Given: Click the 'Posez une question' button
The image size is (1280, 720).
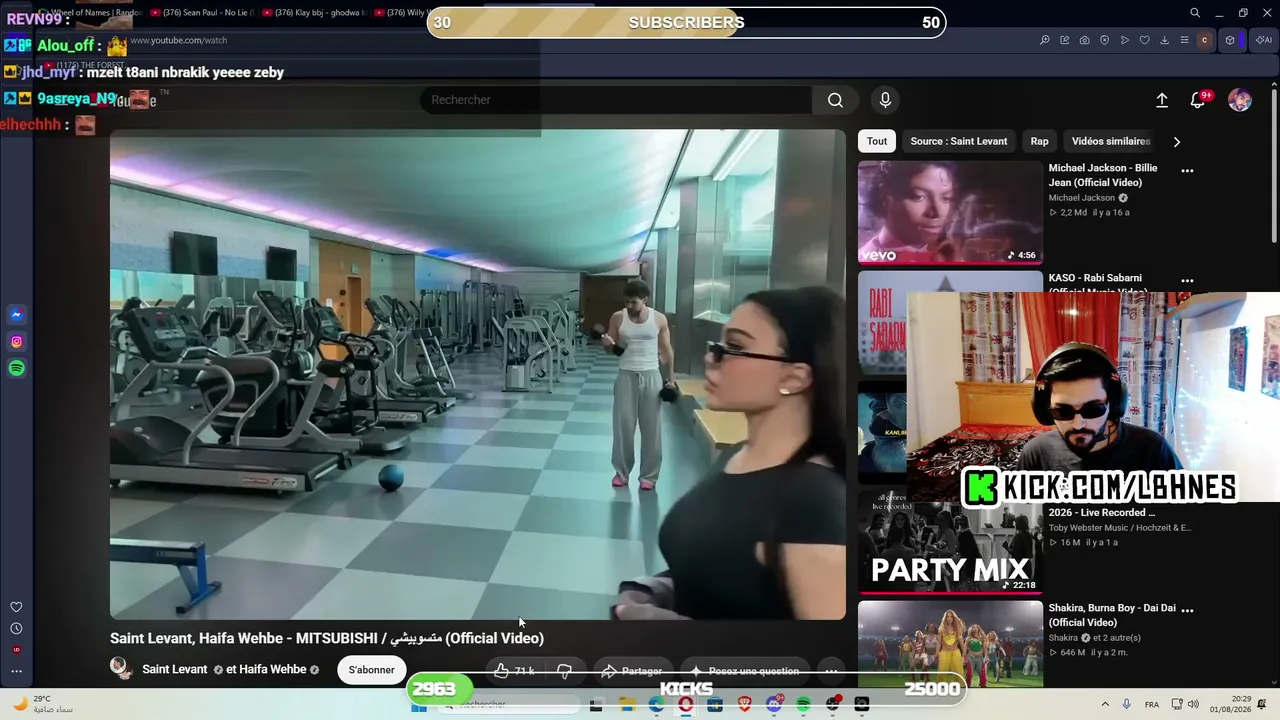Looking at the screenshot, I should [x=744, y=670].
